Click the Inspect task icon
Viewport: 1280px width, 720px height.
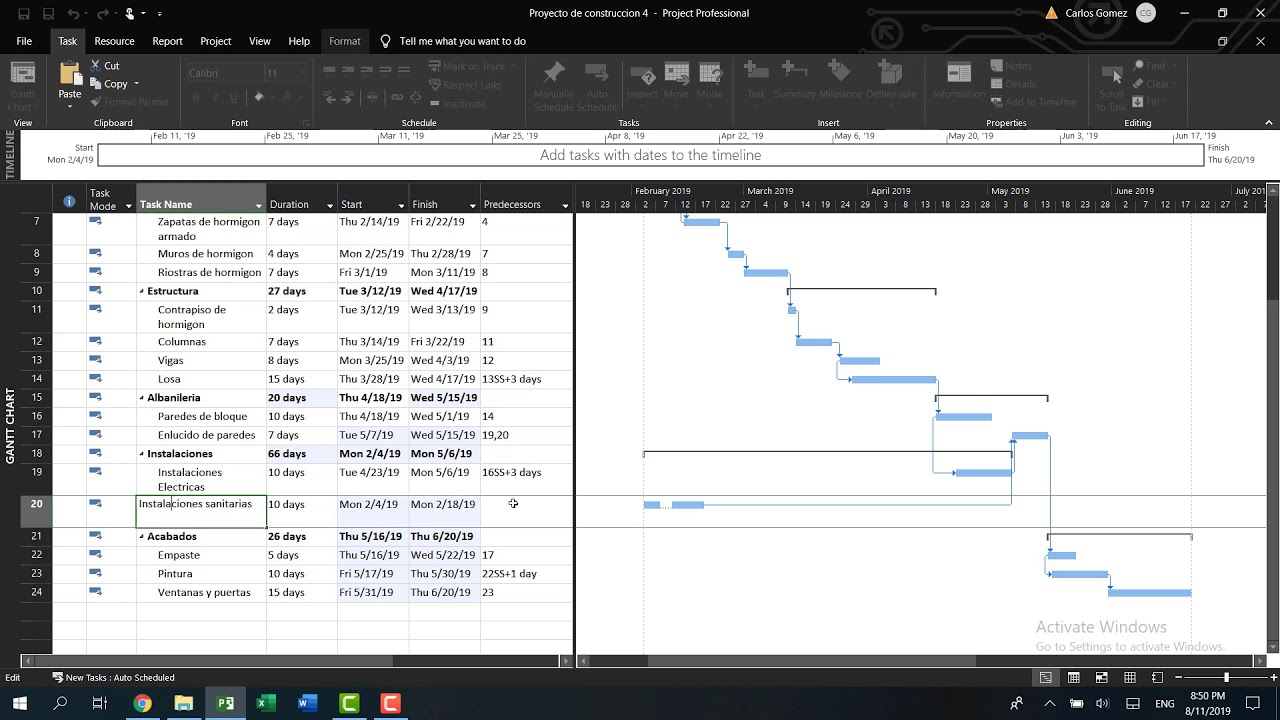[x=642, y=74]
